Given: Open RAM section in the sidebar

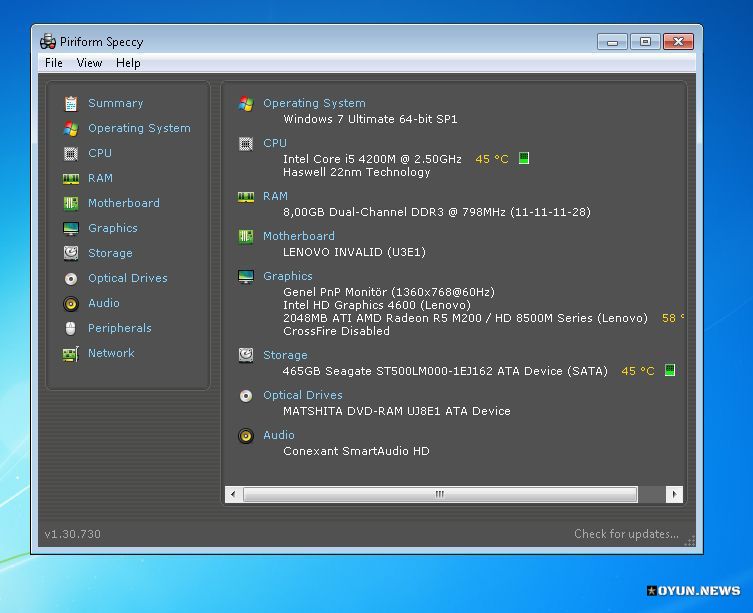Looking at the screenshot, I should [100, 178].
